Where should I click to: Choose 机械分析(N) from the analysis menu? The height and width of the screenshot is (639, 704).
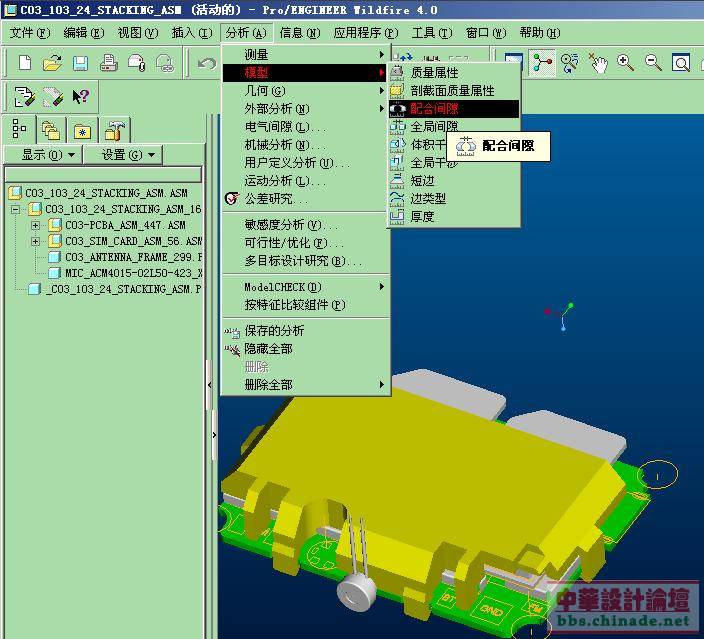(304, 145)
